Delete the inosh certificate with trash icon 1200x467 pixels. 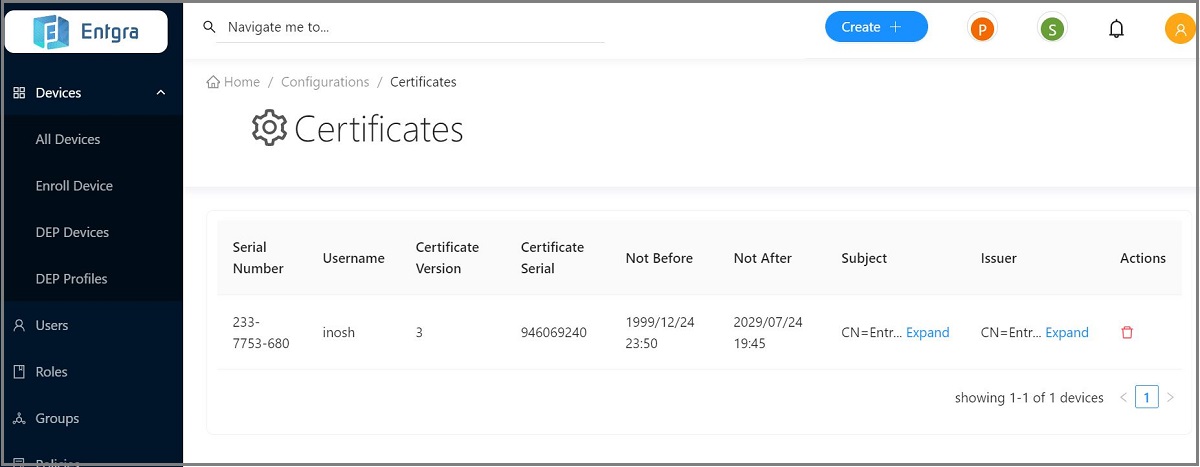[x=1127, y=333]
